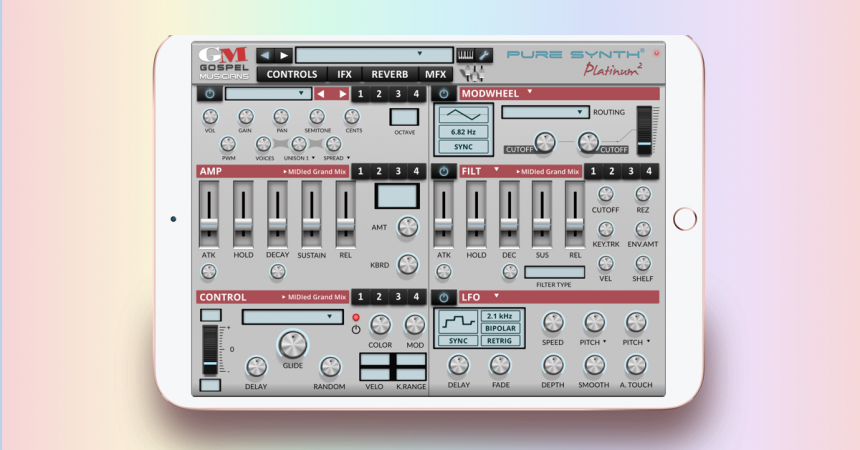Click the oscillator GAIN knob

[x=245, y=117]
